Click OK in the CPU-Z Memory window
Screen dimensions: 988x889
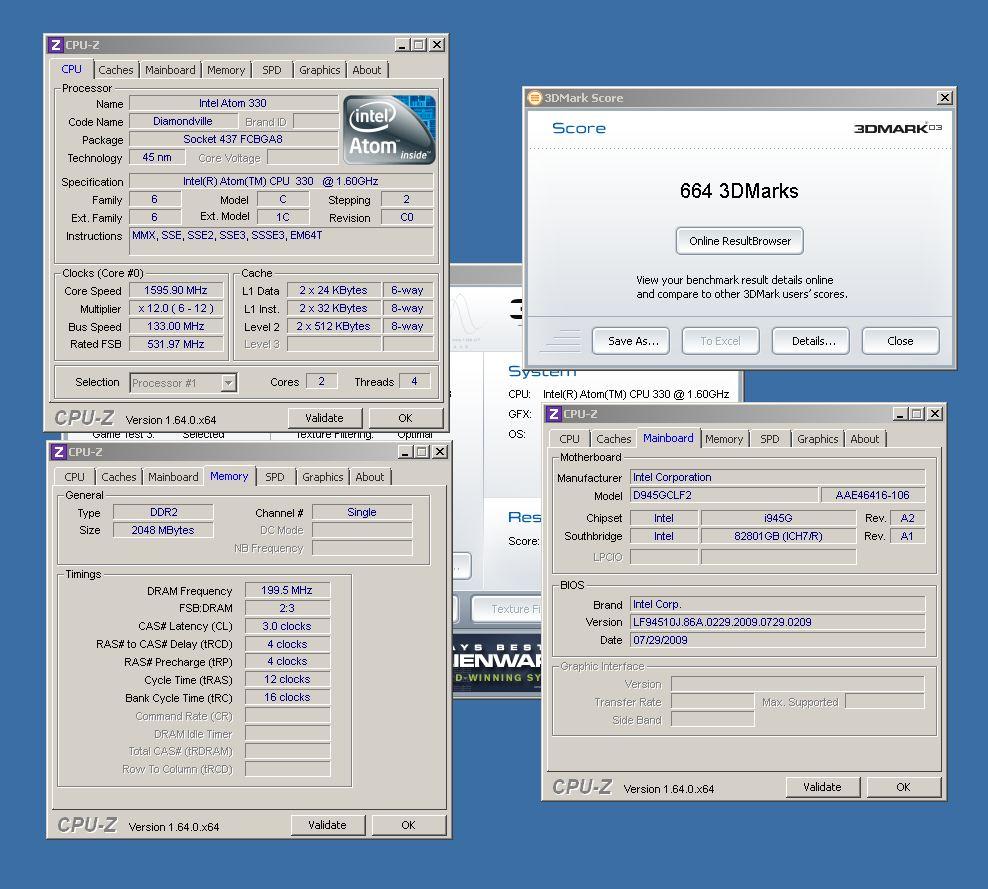[x=408, y=825]
